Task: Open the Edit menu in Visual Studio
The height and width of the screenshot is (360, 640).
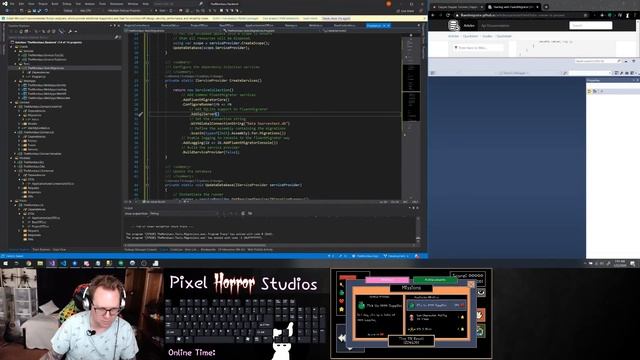Action: (x=22, y=4)
